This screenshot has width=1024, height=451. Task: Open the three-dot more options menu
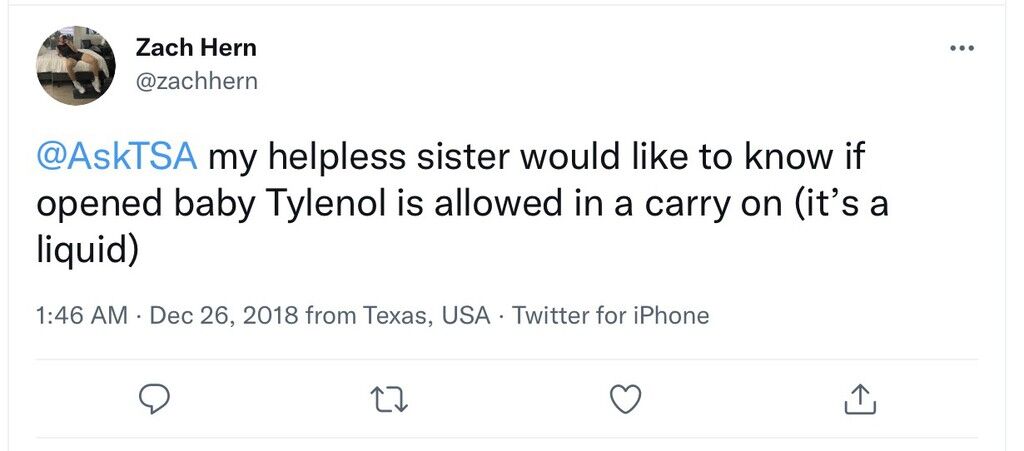(962, 48)
